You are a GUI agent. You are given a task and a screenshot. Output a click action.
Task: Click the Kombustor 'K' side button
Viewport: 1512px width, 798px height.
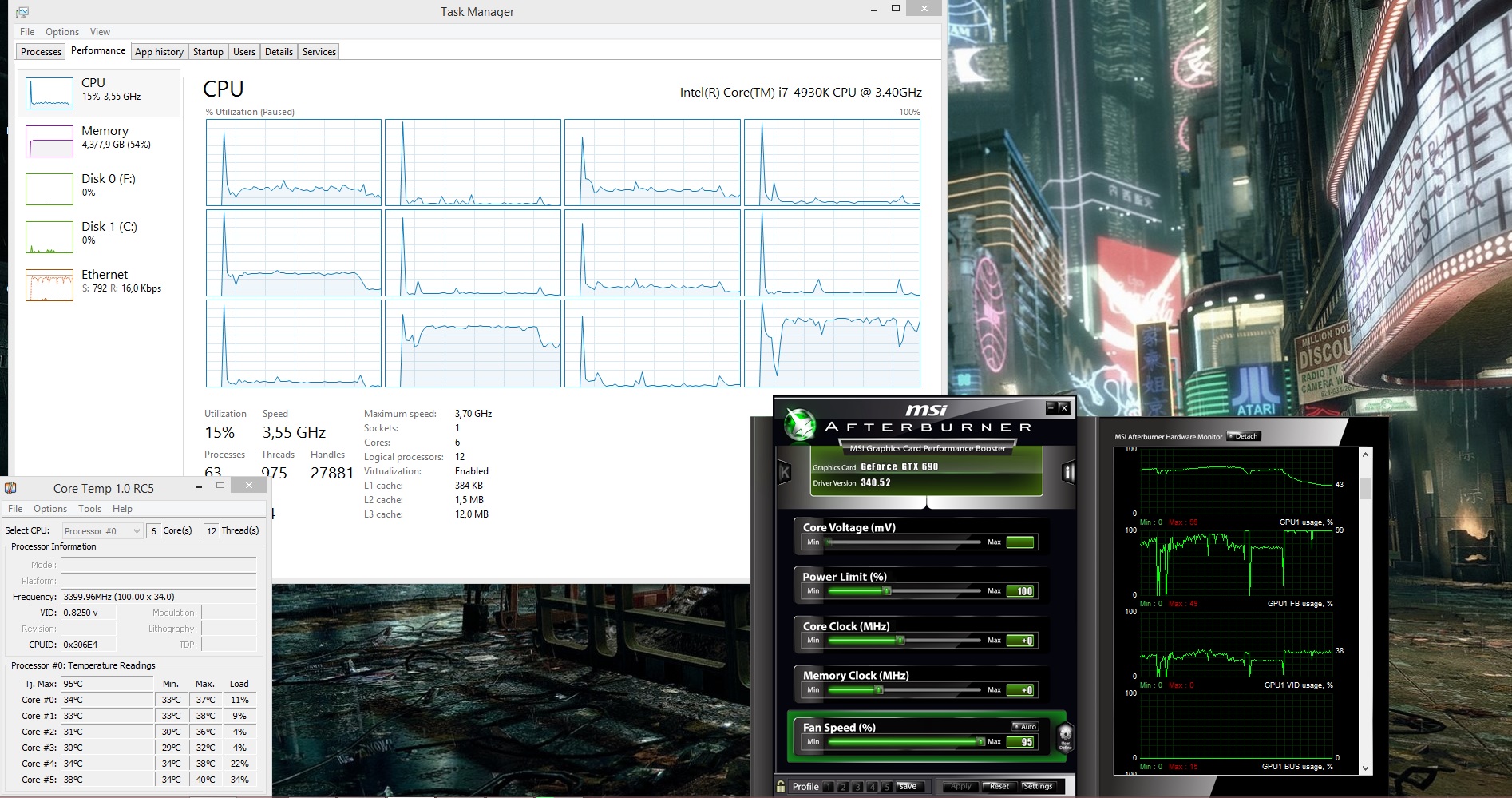pyautogui.click(x=784, y=473)
